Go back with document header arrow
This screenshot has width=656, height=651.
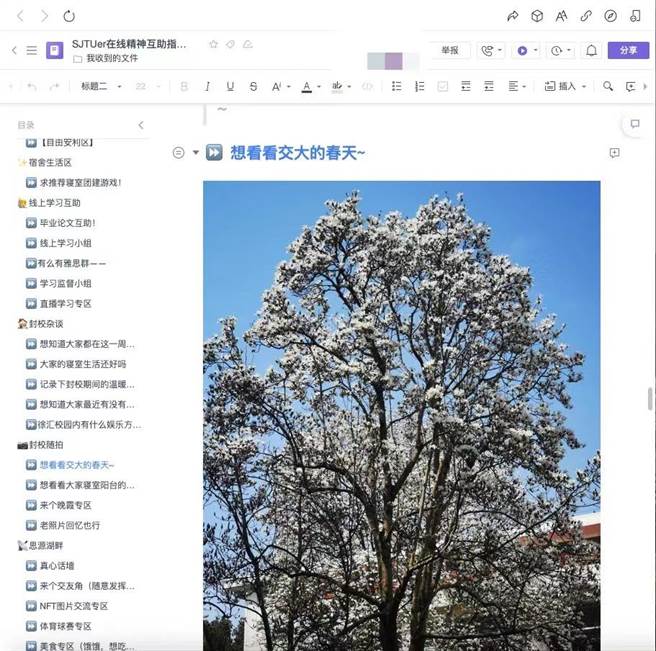tap(14, 51)
